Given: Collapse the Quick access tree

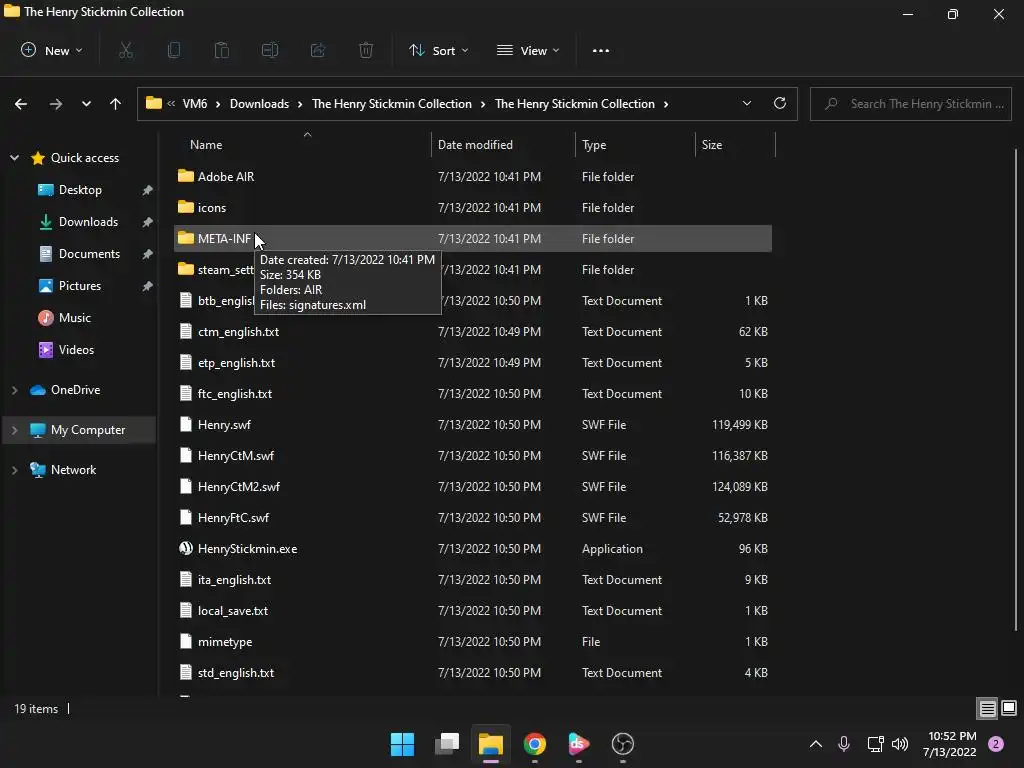Looking at the screenshot, I should (14, 157).
